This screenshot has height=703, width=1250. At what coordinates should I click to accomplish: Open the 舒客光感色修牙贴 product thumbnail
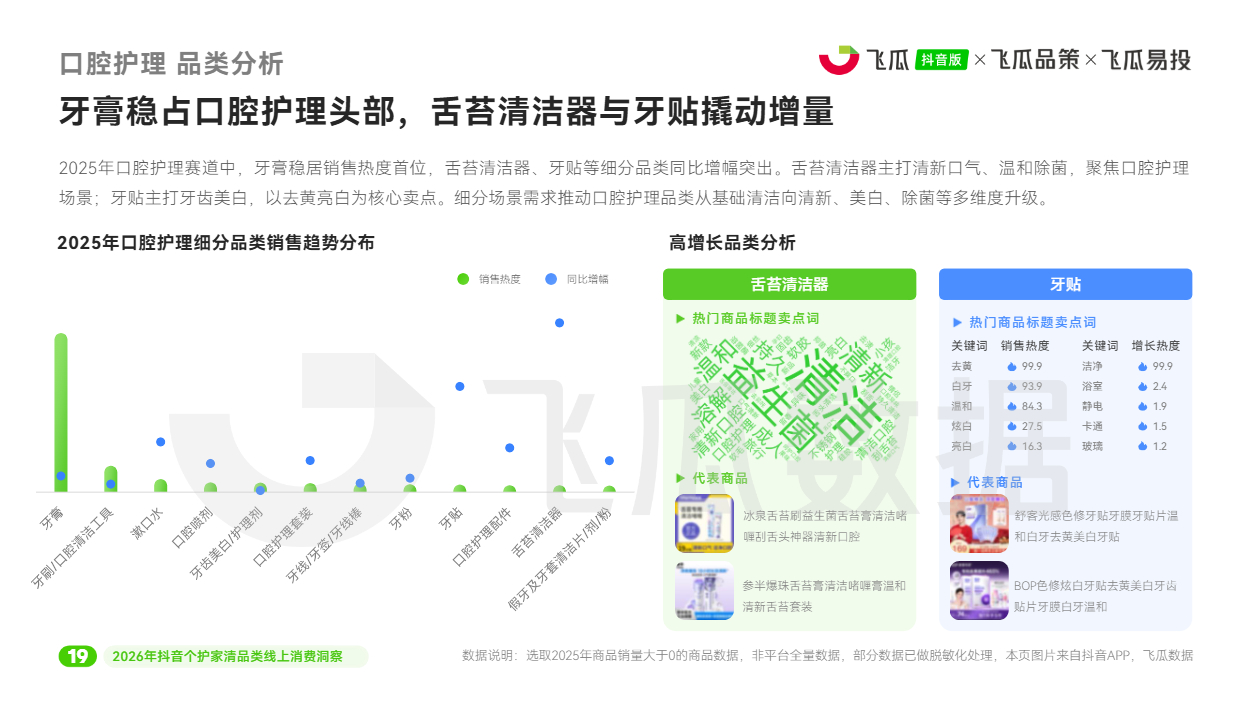click(x=979, y=524)
